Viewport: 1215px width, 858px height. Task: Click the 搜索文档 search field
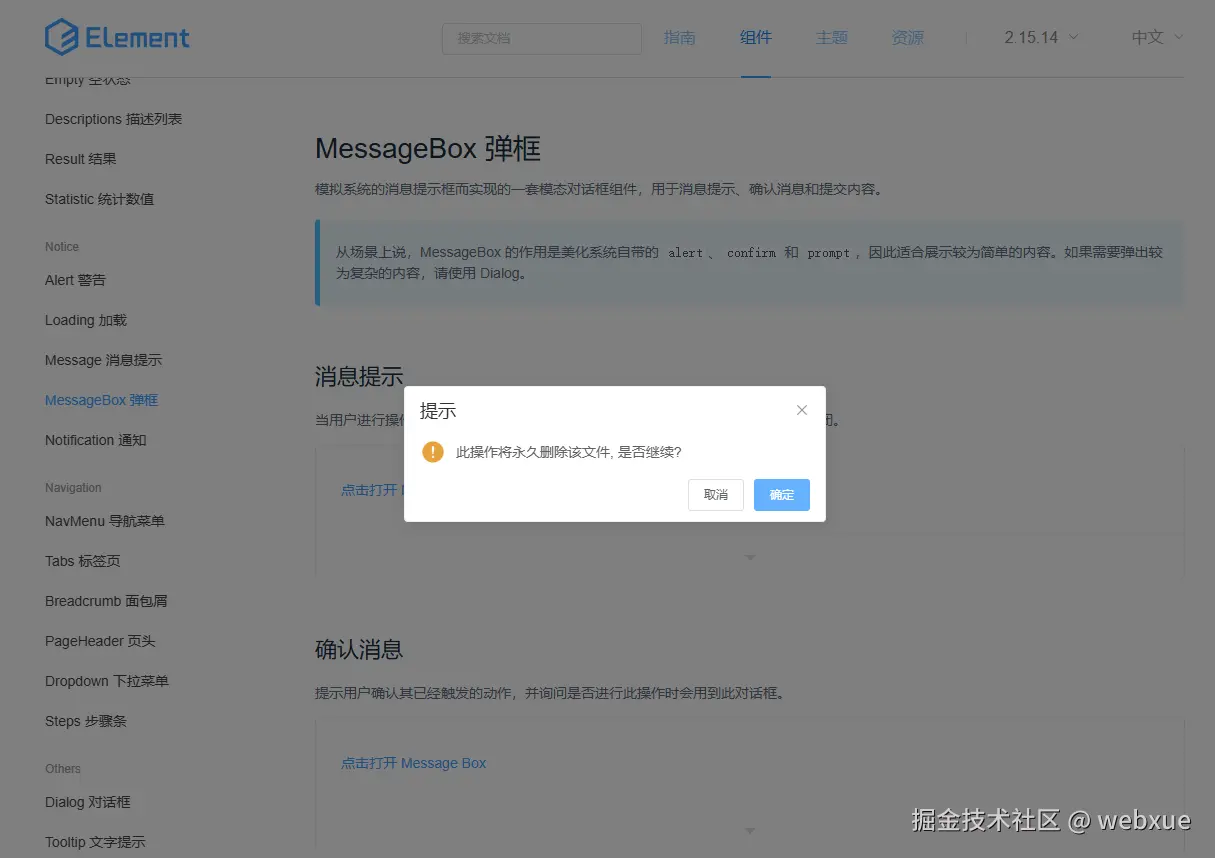click(541, 38)
